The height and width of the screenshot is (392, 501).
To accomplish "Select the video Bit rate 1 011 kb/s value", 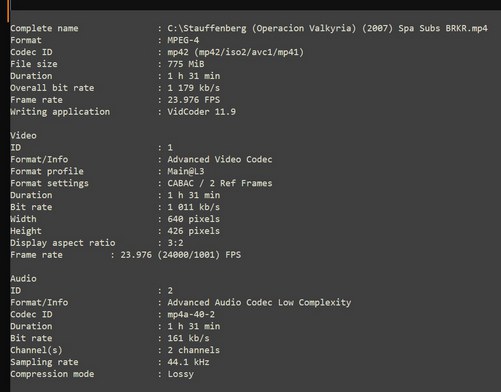I will 193,207.
